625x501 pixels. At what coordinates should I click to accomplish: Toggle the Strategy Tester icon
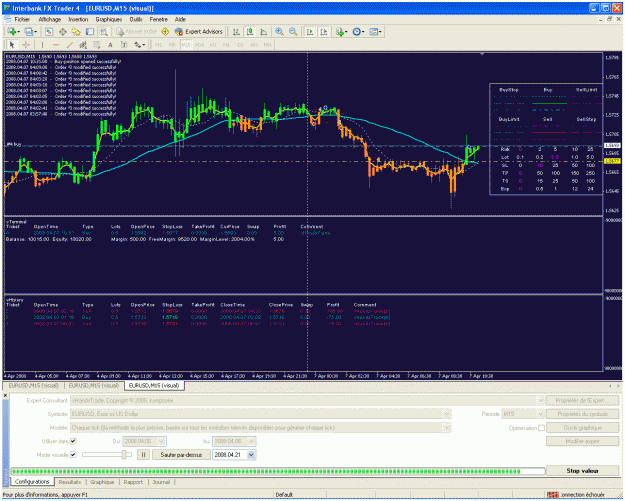[104, 32]
